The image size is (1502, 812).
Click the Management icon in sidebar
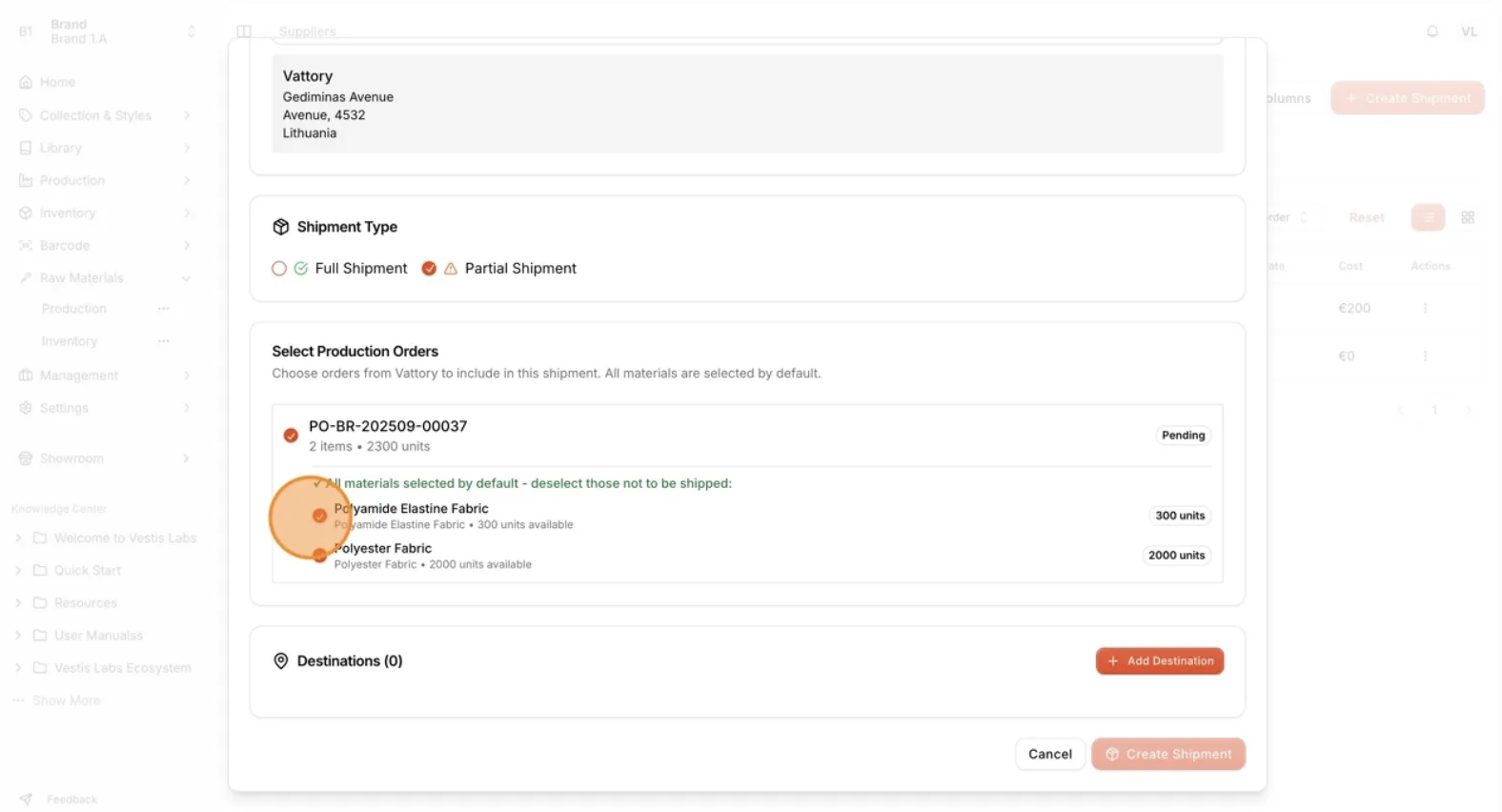[26, 376]
